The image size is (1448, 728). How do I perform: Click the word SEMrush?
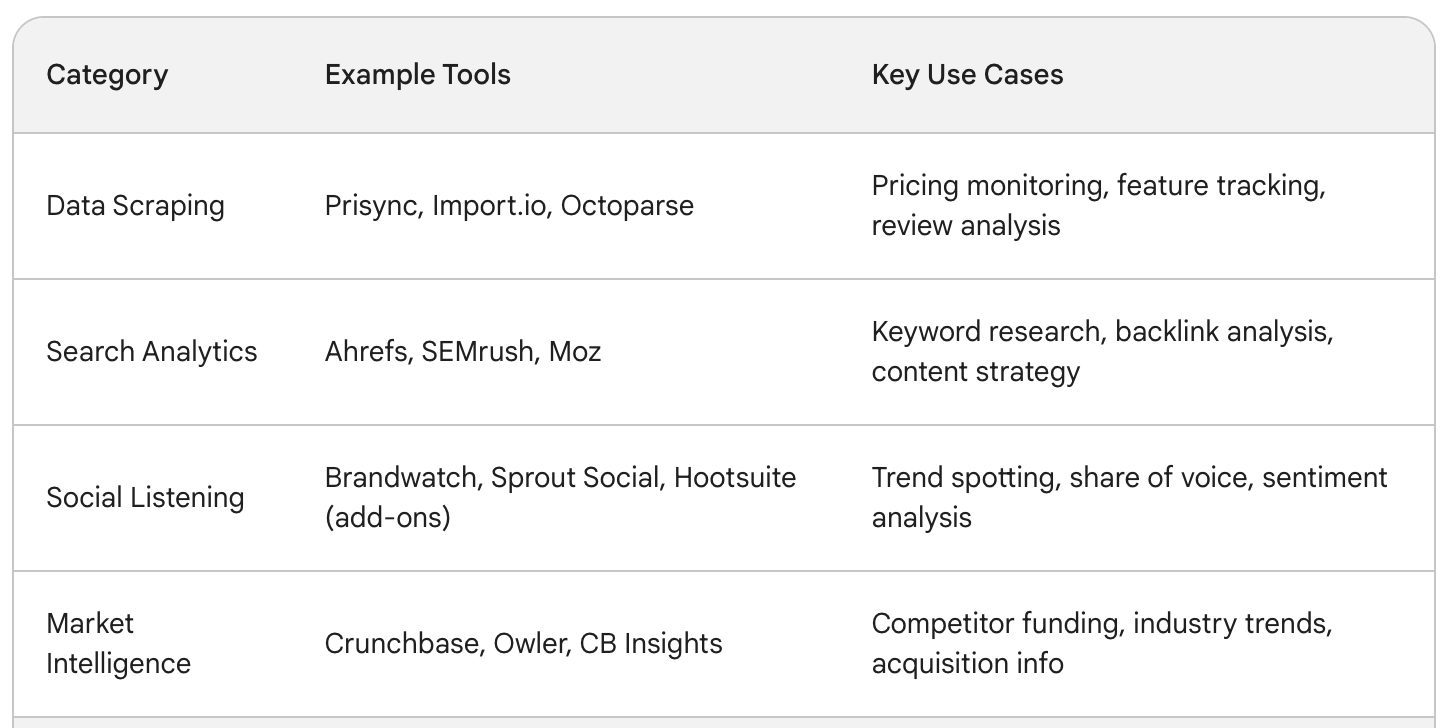[477, 352]
